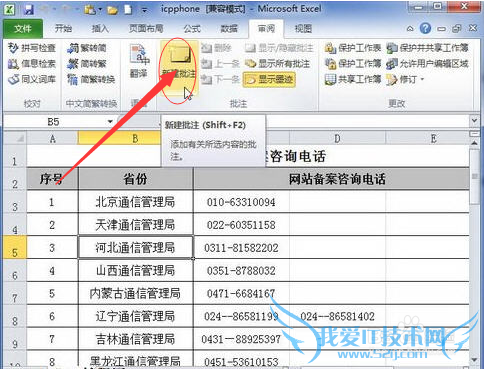485x369 pixels.
Task: Switch to the 视图 View tab
Action: click(303, 29)
